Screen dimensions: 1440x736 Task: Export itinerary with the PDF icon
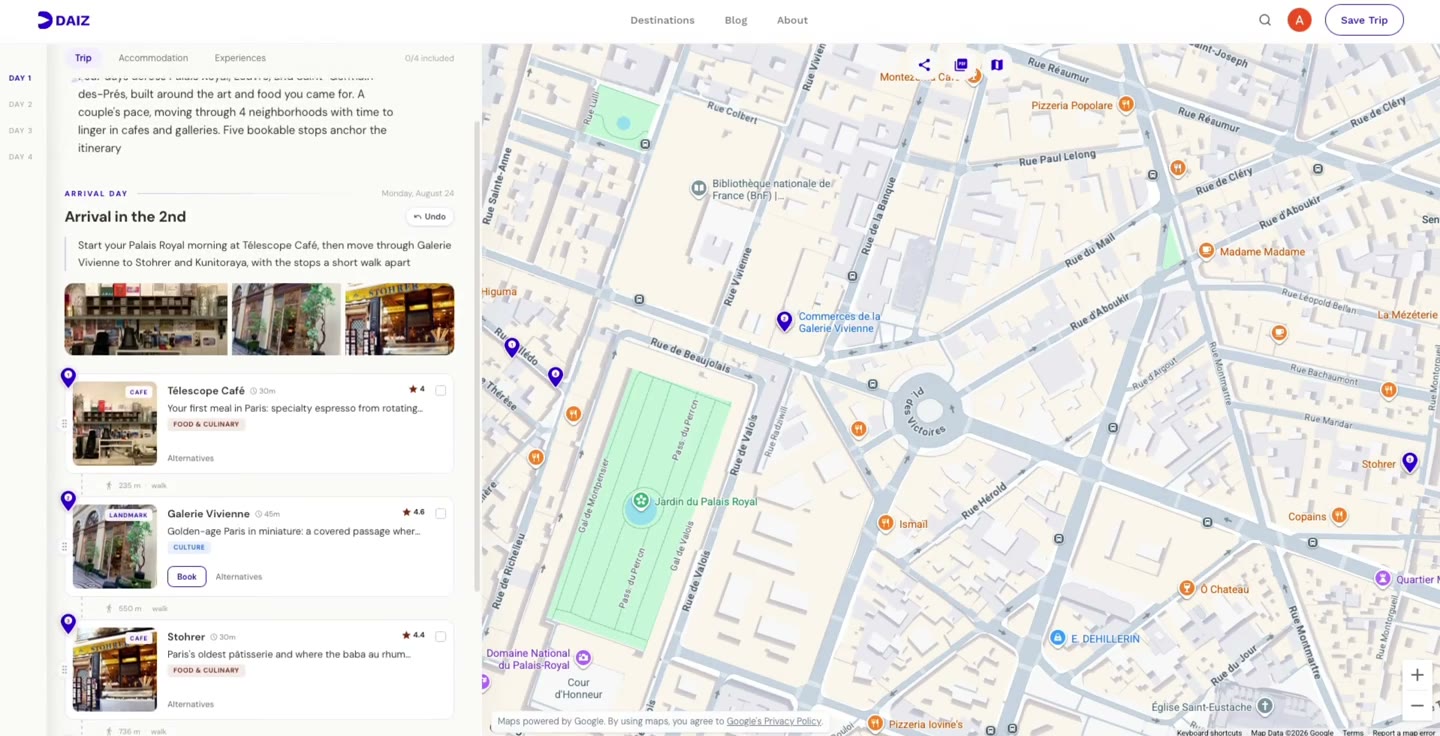(961, 65)
